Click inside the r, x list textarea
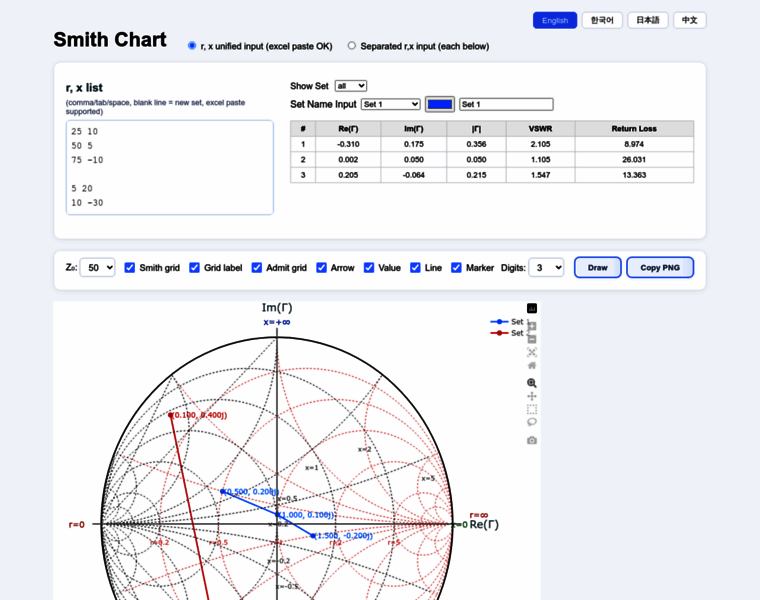This screenshot has width=760, height=600. 170,167
